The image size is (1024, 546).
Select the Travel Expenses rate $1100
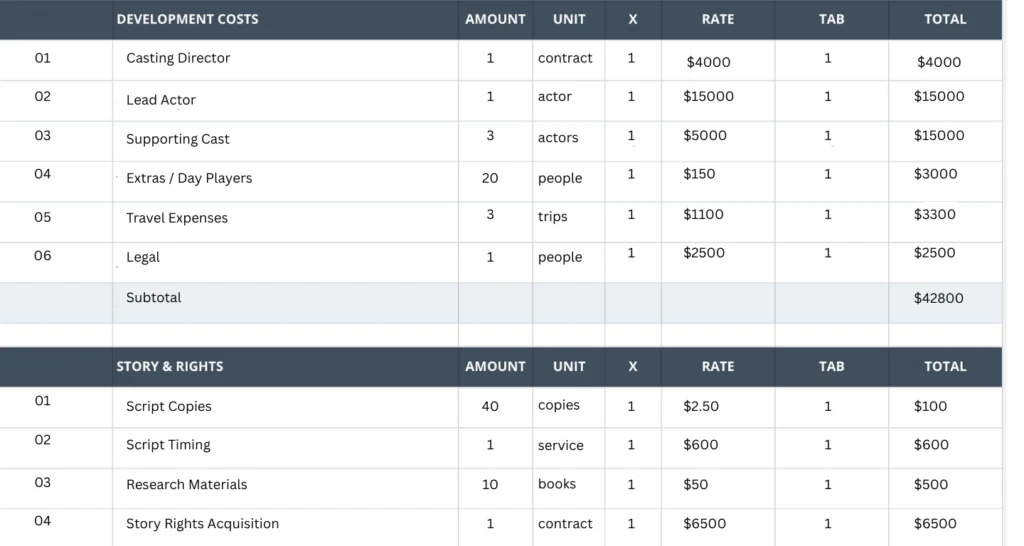(x=703, y=214)
